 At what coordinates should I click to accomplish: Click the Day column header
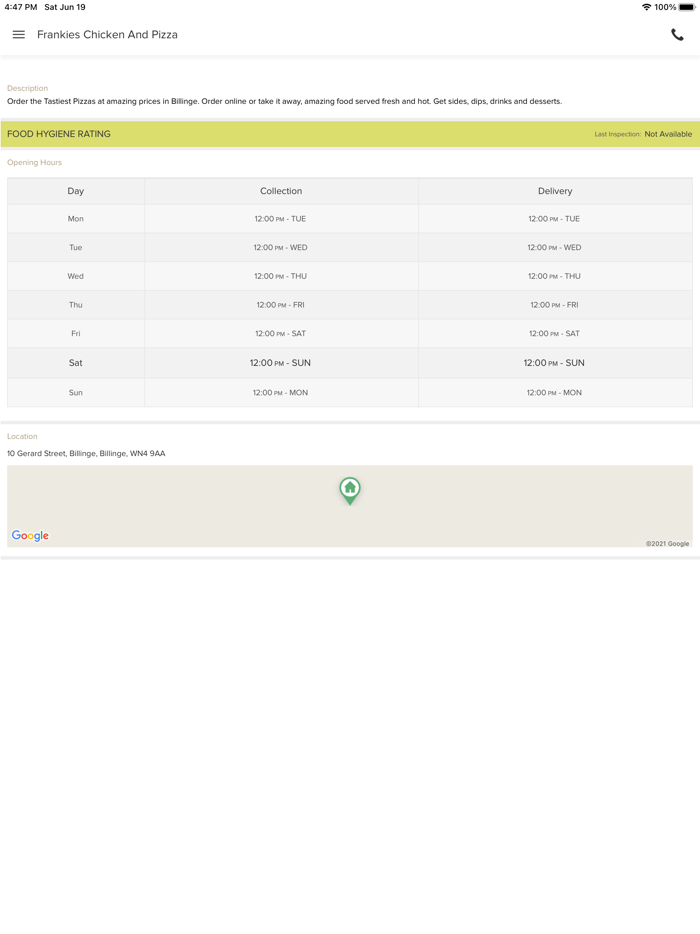coord(76,191)
